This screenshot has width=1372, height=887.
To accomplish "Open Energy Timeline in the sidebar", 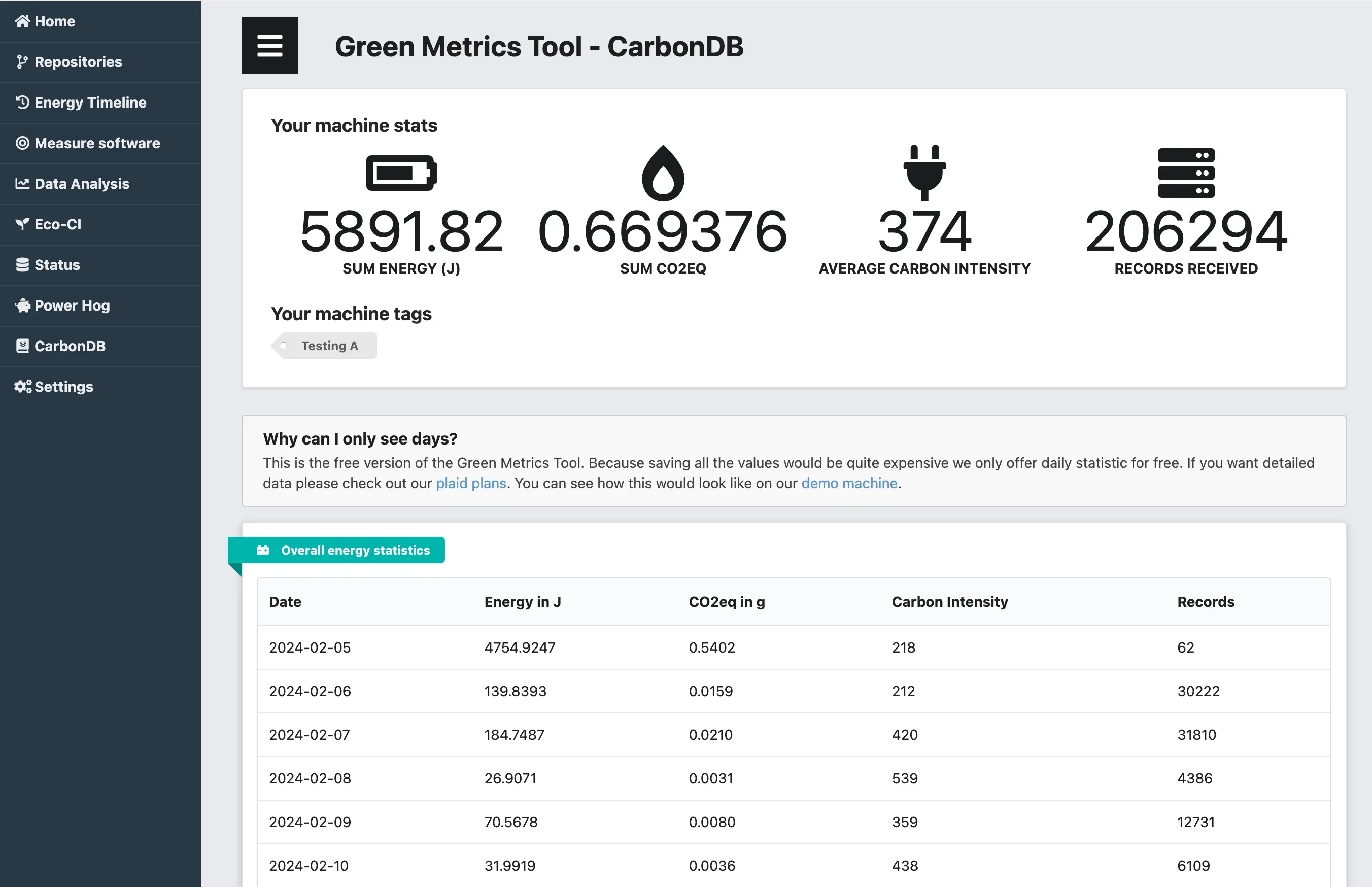I will point(100,103).
